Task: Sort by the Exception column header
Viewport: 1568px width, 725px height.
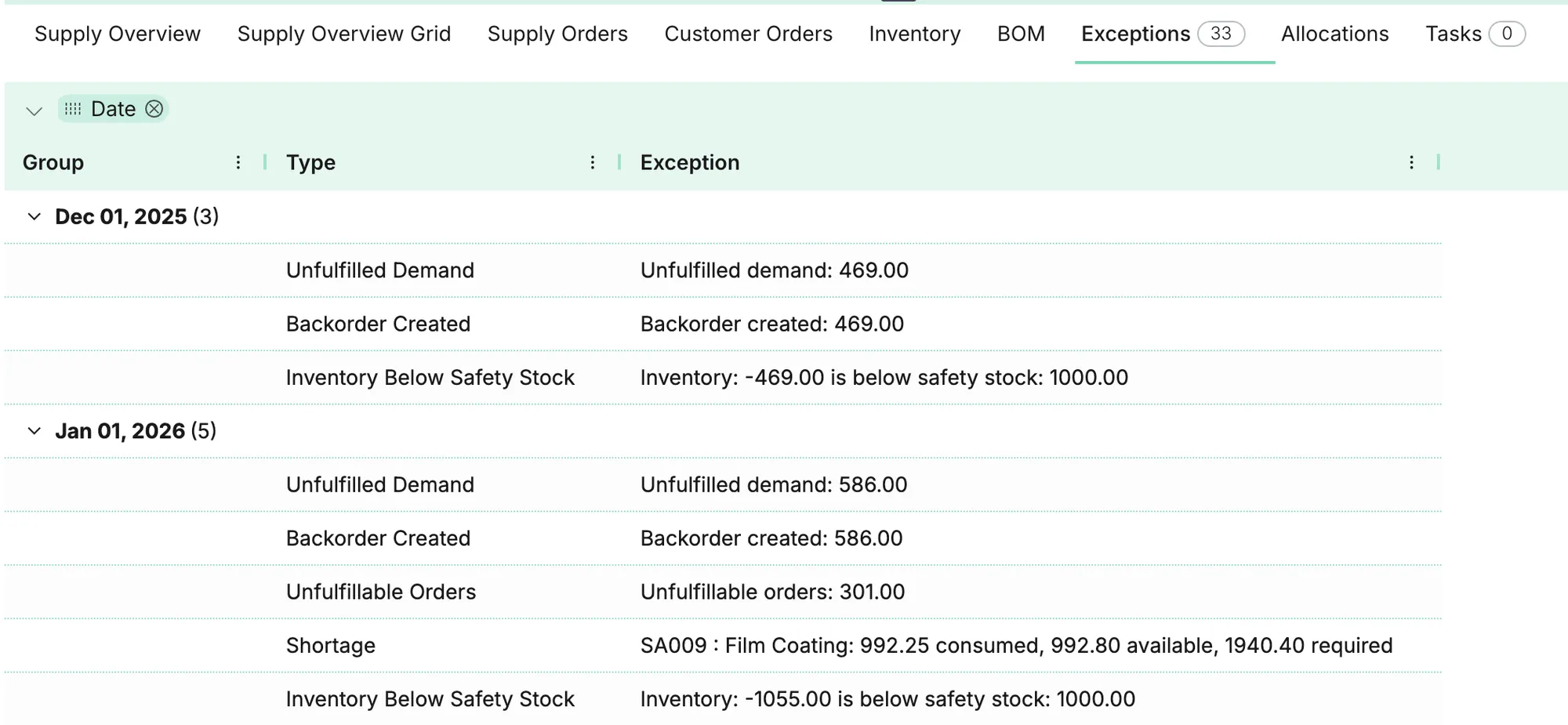Action: tap(690, 162)
